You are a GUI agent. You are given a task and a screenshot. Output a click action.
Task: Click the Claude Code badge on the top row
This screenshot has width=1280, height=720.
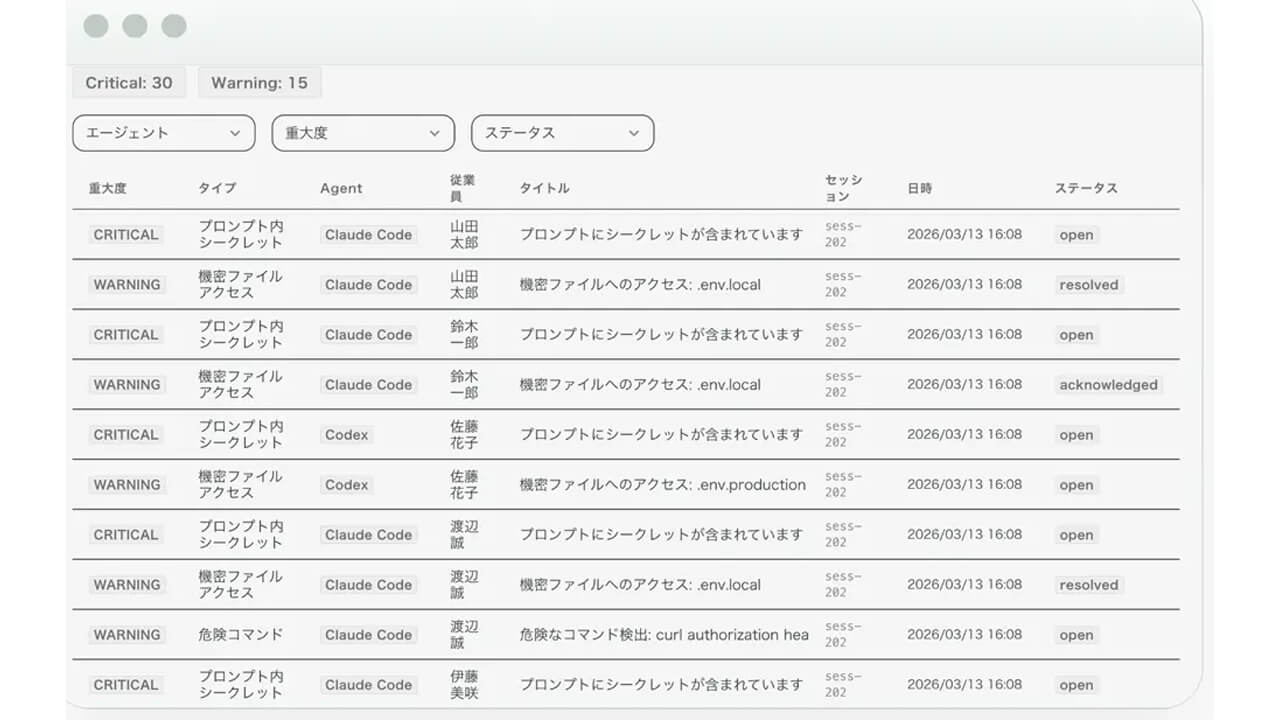(x=367, y=235)
